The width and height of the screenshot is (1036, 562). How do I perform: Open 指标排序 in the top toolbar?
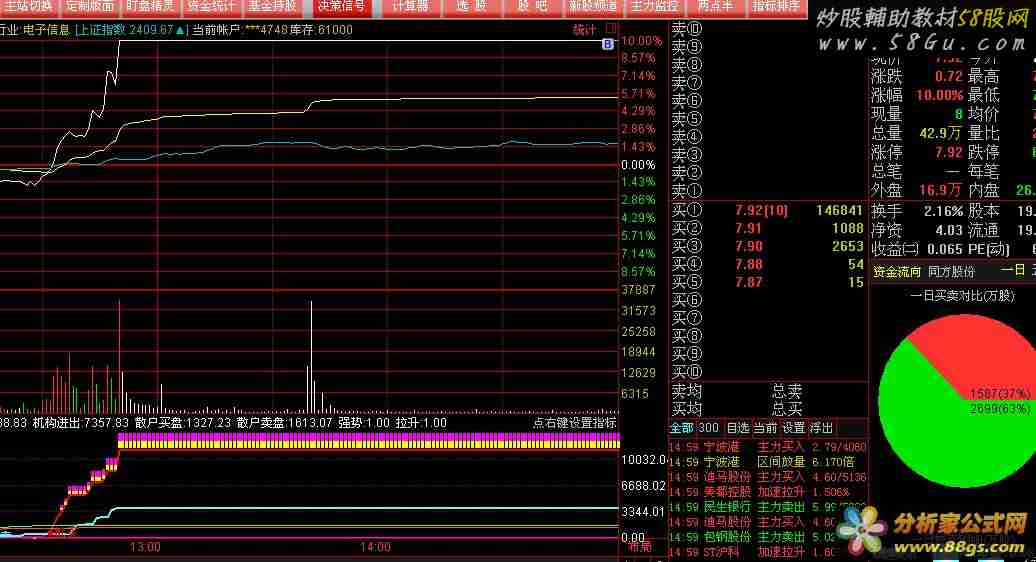[x=776, y=6]
